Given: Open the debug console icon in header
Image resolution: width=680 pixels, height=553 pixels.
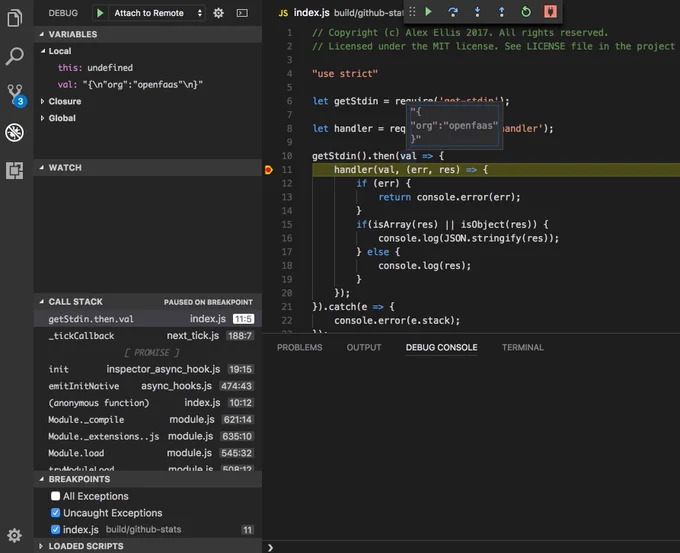Looking at the screenshot, I should pos(242,13).
